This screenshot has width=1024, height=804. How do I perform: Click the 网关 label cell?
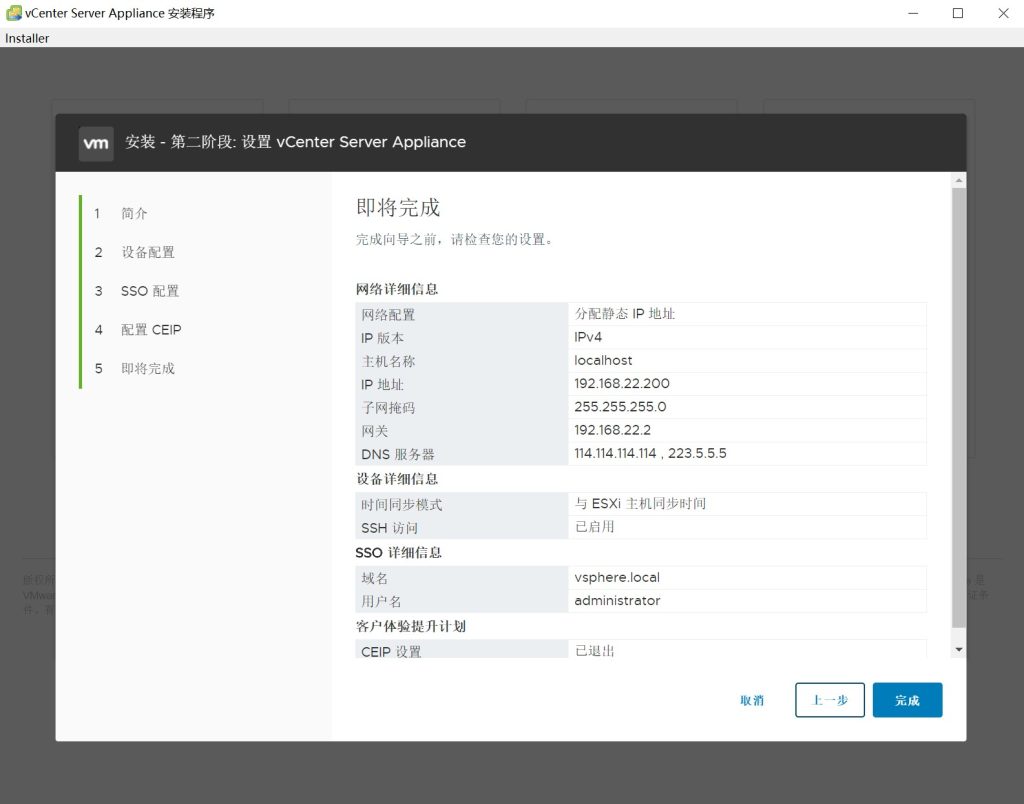(462, 430)
